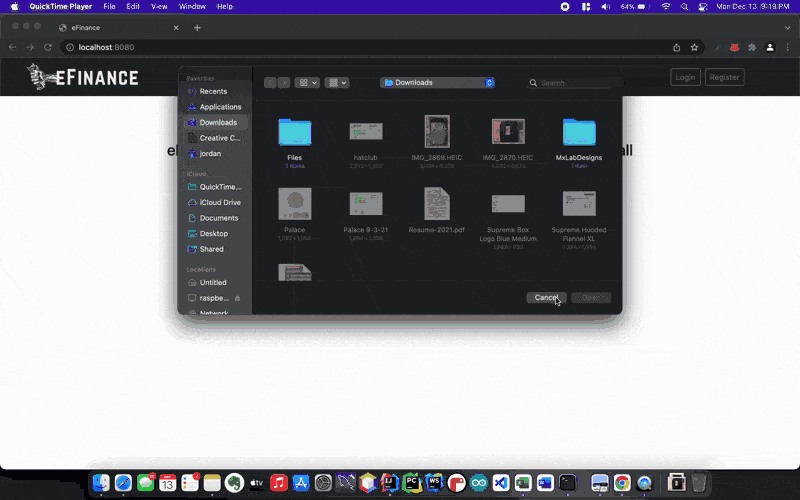
Task: Open the Creative Cloud folder in sidebar
Action: (x=220, y=138)
